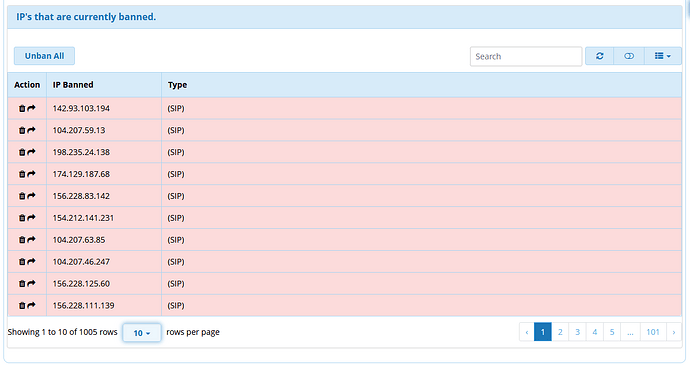Select IP text 142.93.103.194
Screen dimensions: 690x365
click(81, 108)
